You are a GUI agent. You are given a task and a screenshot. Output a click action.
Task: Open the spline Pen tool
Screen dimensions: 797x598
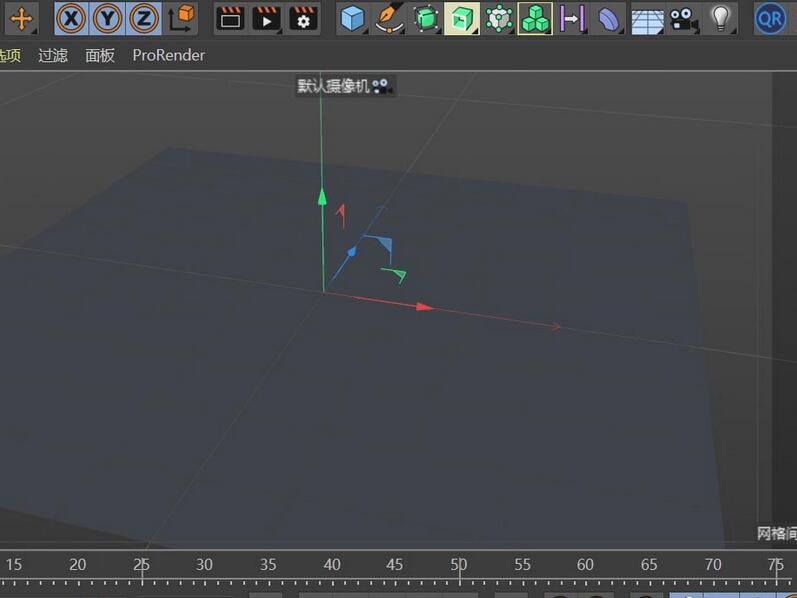coord(388,18)
